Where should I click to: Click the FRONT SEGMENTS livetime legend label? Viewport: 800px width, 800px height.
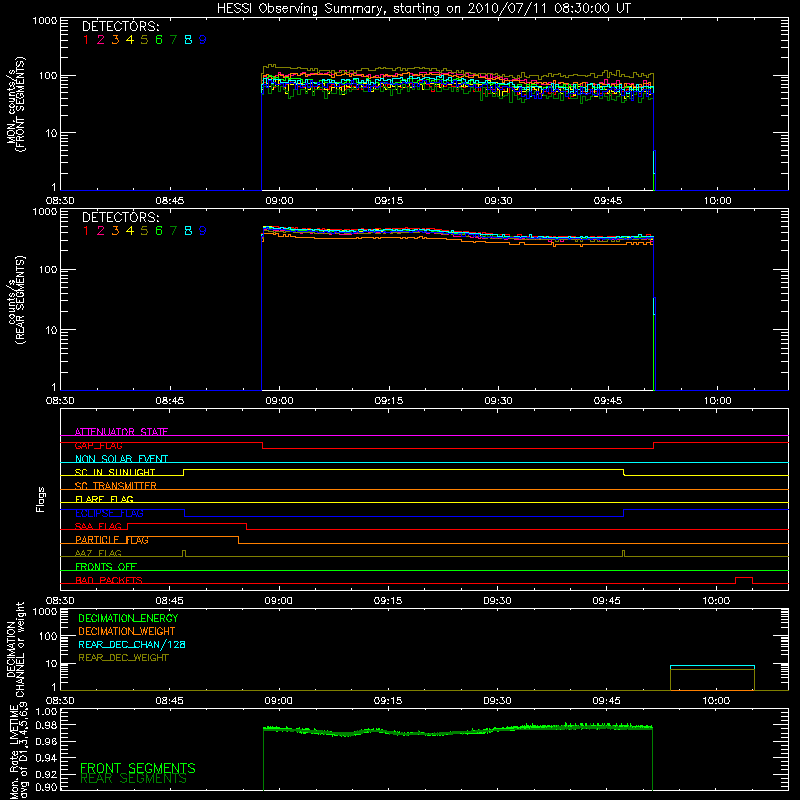(x=138, y=768)
